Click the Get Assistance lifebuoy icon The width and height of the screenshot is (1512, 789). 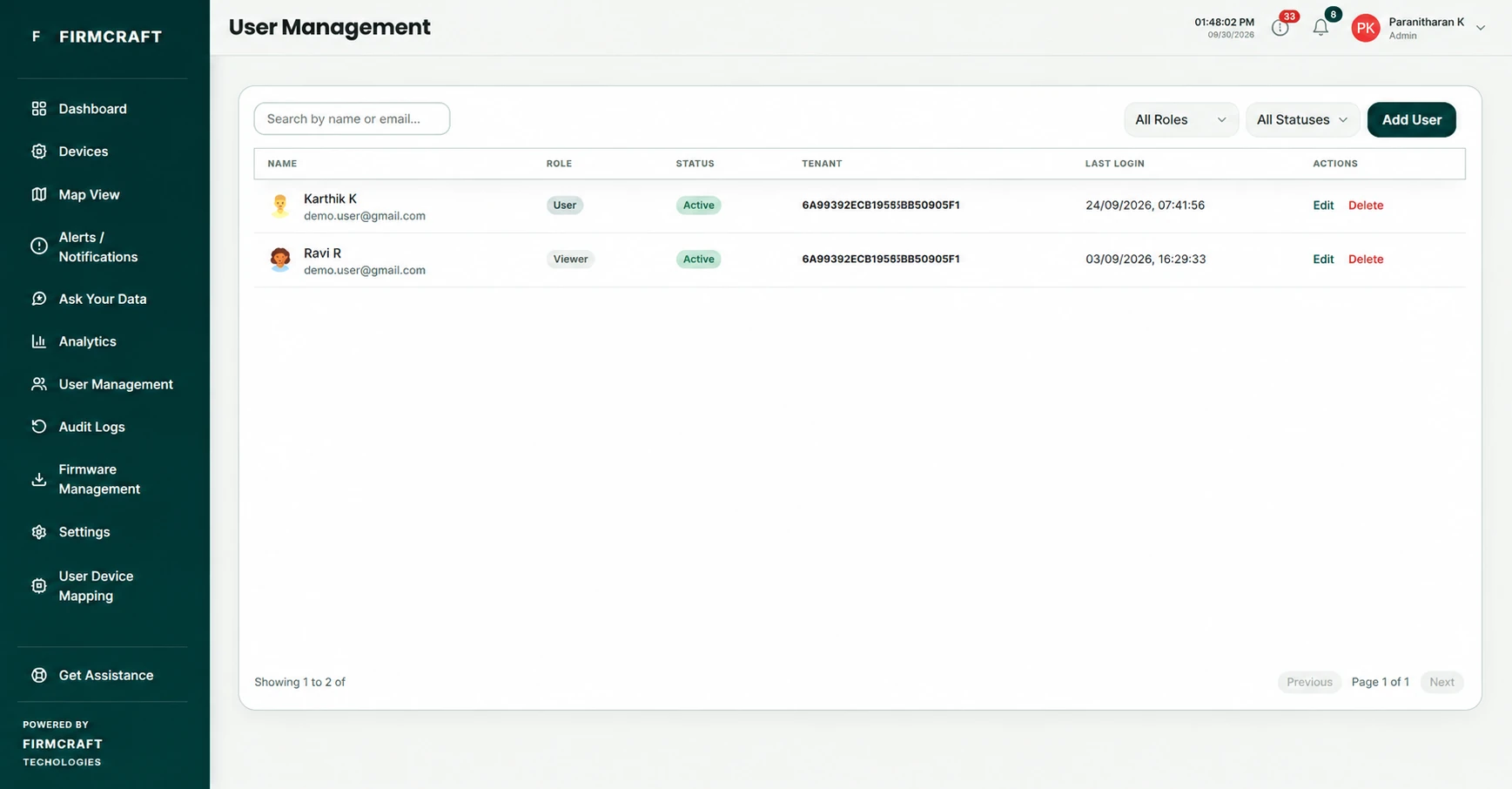(39, 675)
